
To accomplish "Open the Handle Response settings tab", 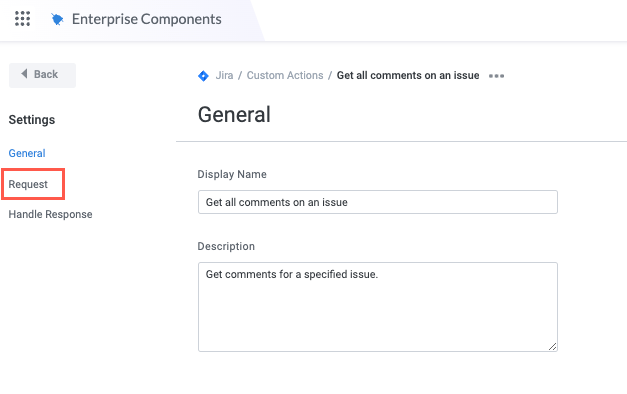I will pos(50,214).
